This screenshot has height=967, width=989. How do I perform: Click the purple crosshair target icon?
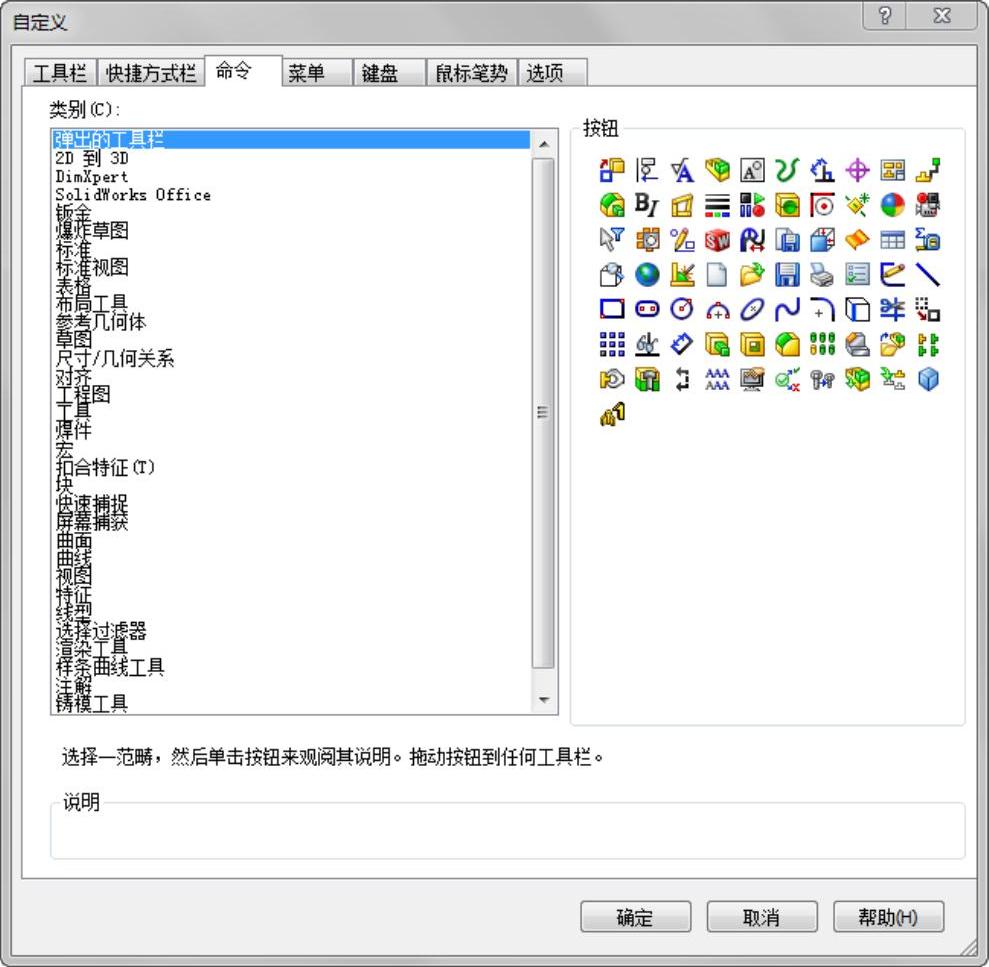pos(857,170)
